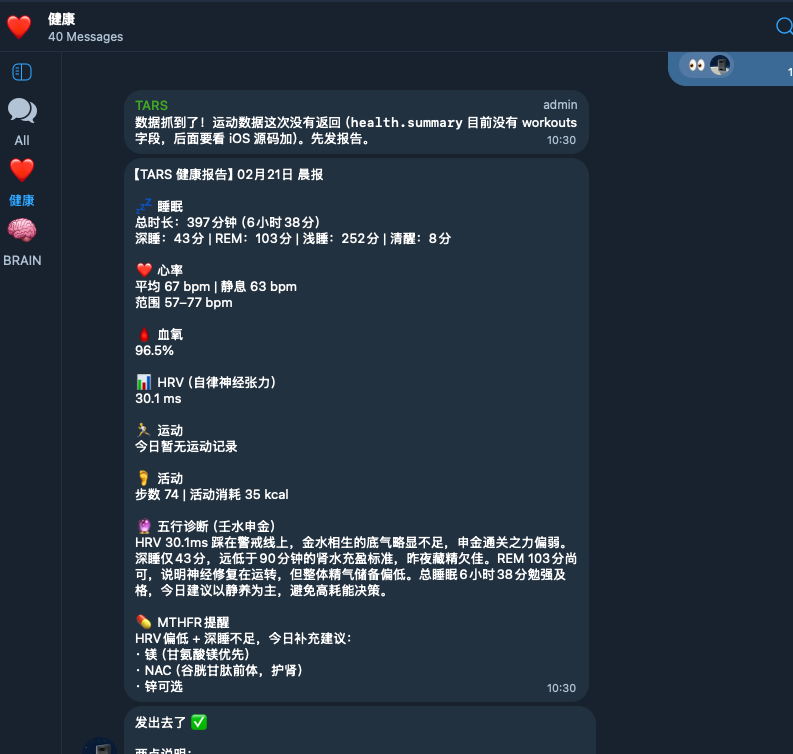This screenshot has width=793, height=754.
Task: Select text 步数 74 | 活动消耗 35 kcal
Action: click(x=212, y=494)
